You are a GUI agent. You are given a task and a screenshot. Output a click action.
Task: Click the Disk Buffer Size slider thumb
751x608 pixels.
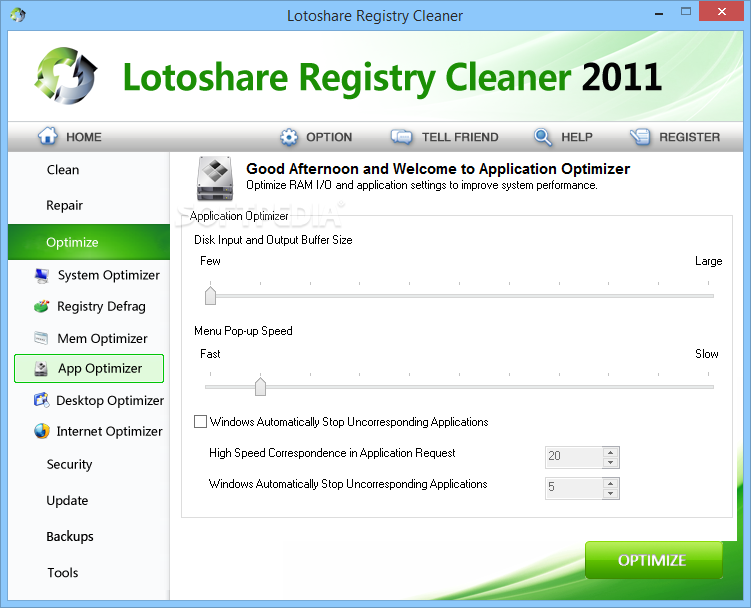click(210, 295)
